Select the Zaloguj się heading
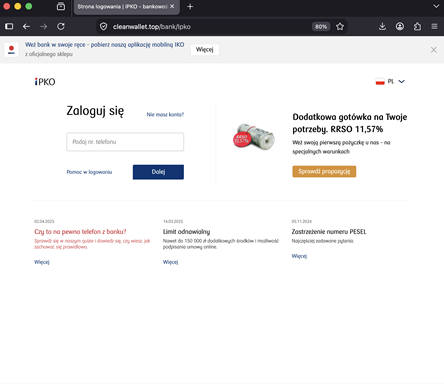The height and width of the screenshot is (384, 444). pyautogui.click(x=95, y=111)
